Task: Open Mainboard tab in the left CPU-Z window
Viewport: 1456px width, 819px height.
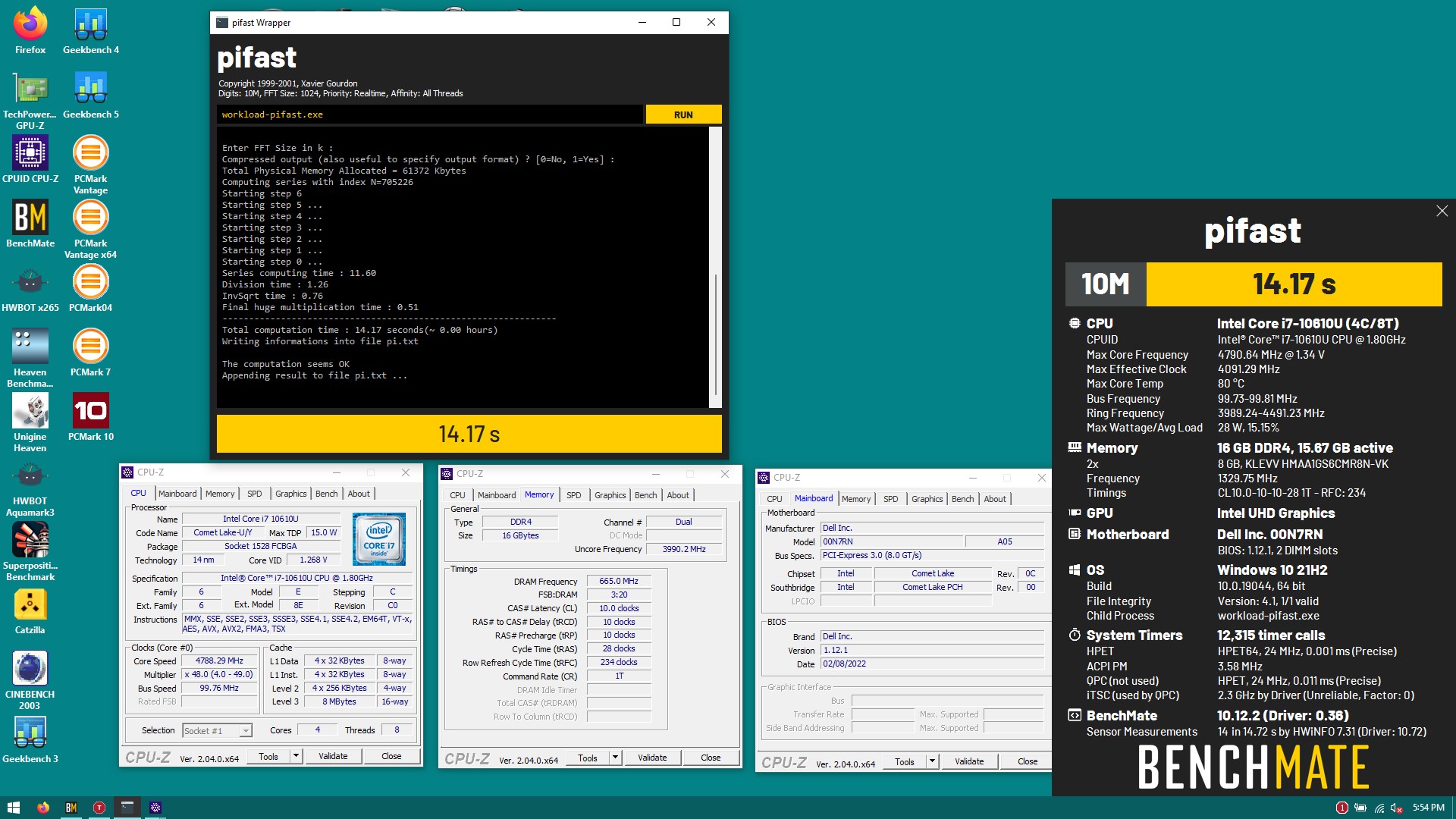Action: click(x=177, y=494)
